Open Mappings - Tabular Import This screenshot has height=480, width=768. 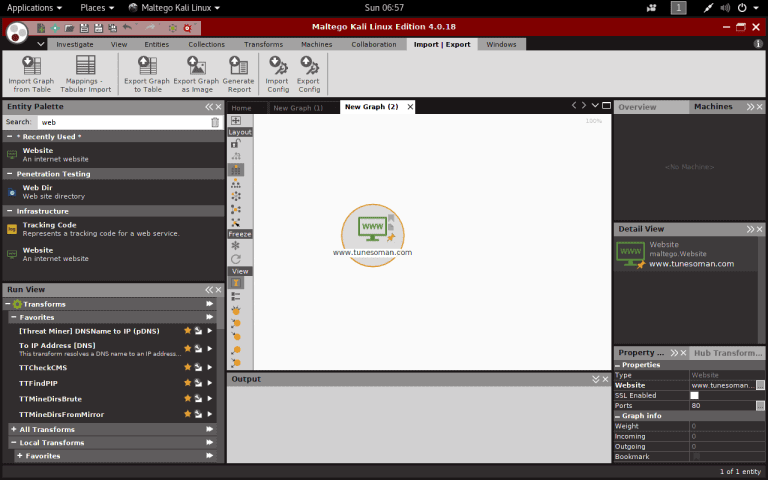(x=86, y=74)
